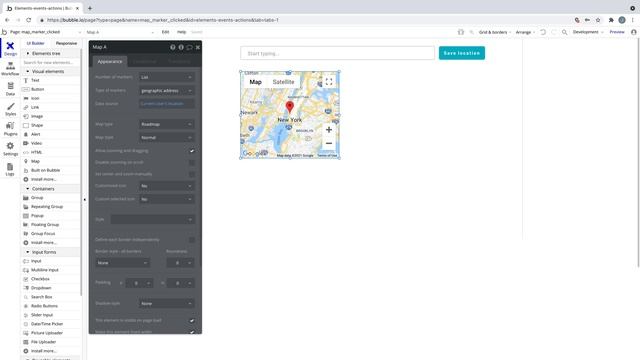This screenshot has height=360, width=640.
Task: Switch to the Workflow section
Action: (10, 69)
